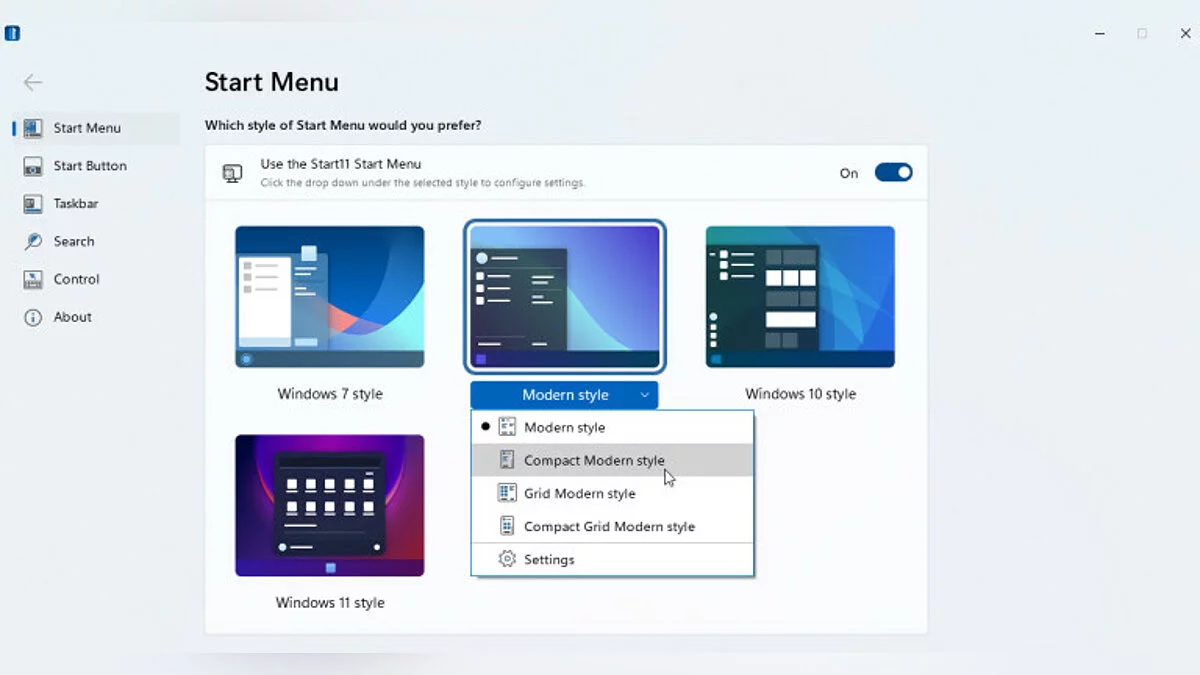The height and width of the screenshot is (675, 1200).
Task: Click the Compact Modern style layout icon
Action: point(507,460)
